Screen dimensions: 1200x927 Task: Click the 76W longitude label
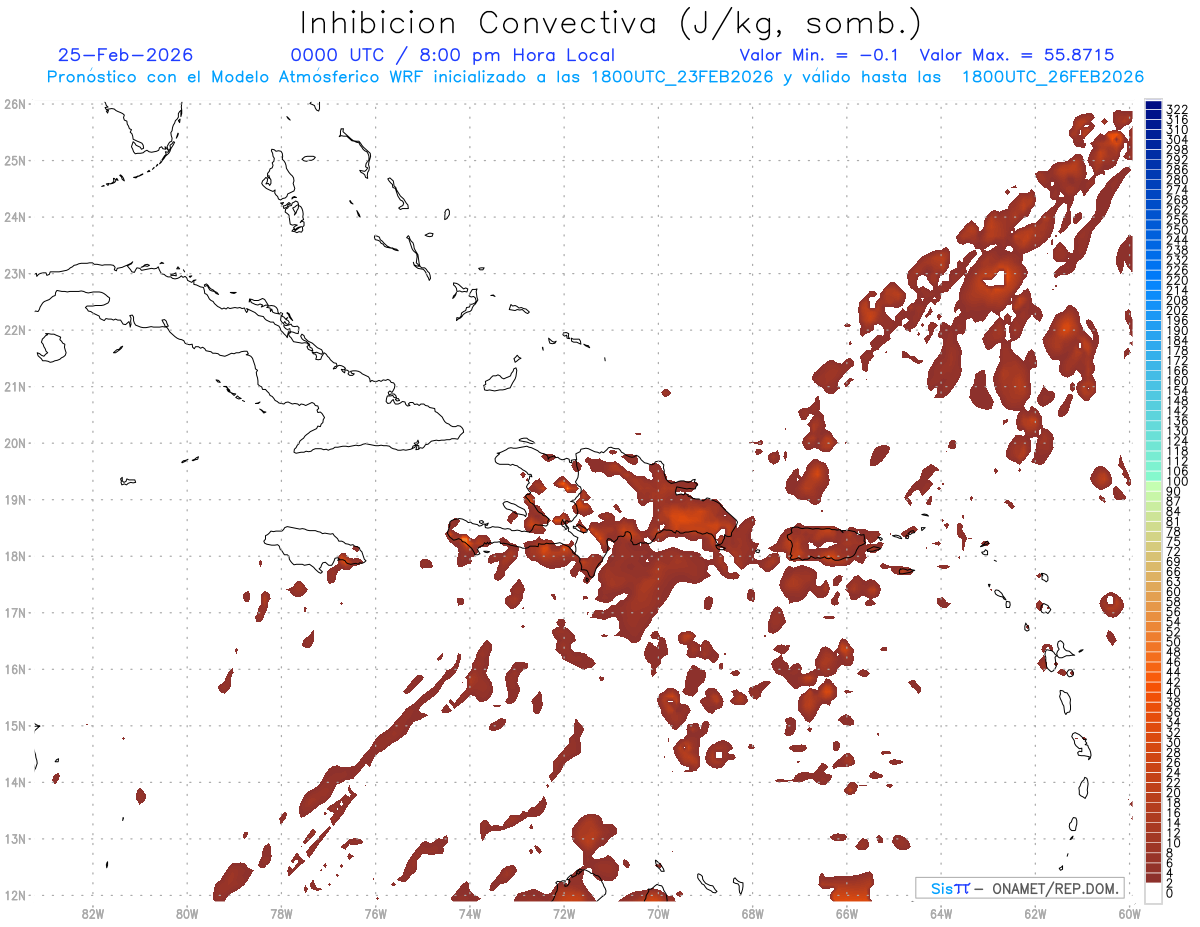[x=375, y=913]
